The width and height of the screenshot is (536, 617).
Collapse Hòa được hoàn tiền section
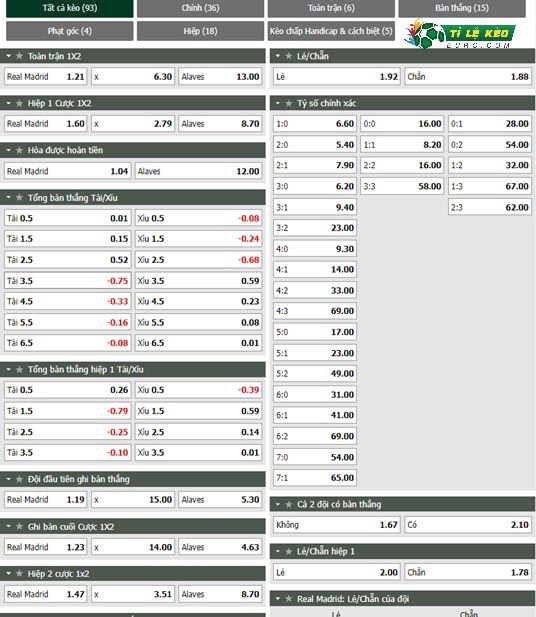coord(9,150)
